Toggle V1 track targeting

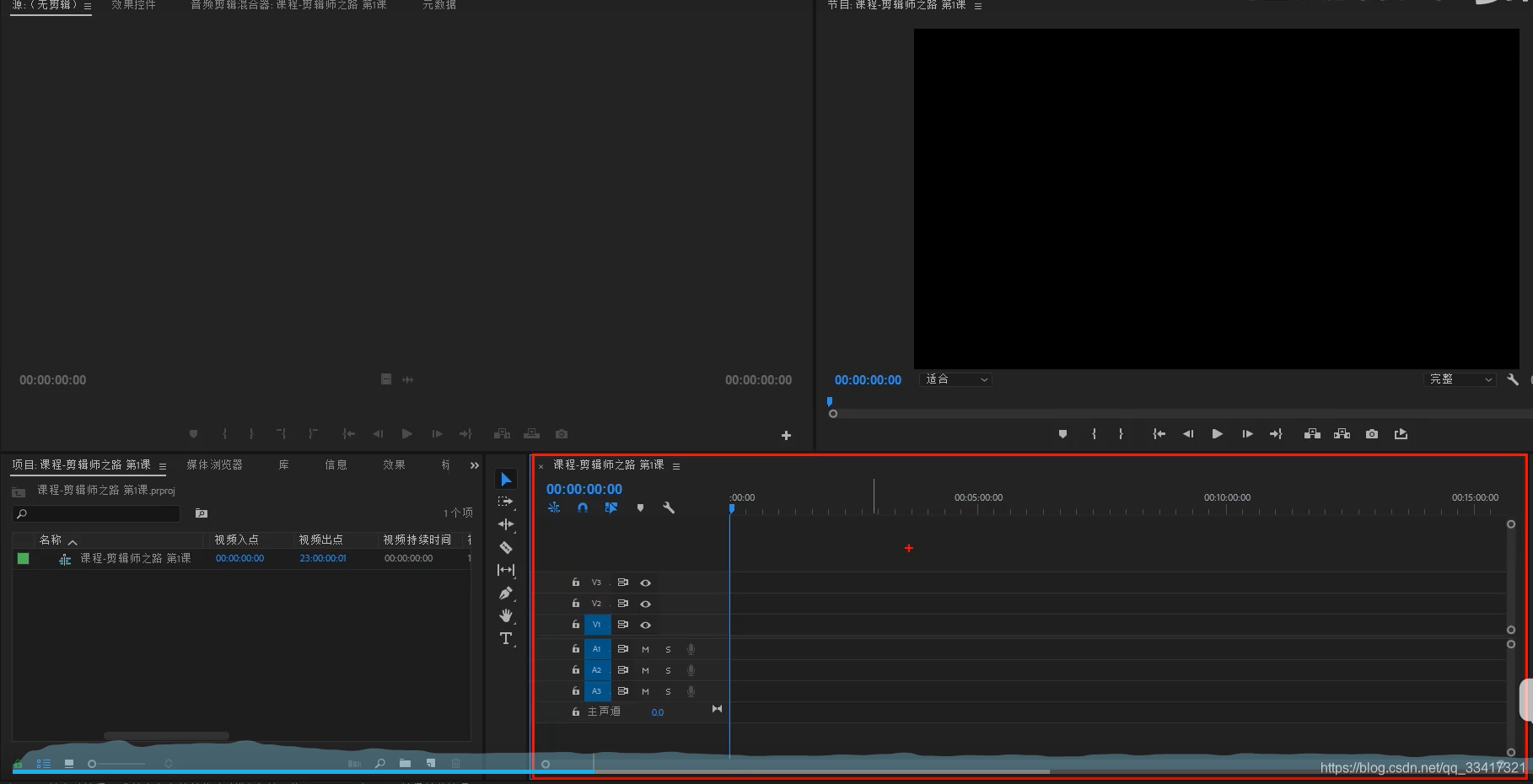pyautogui.click(x=597, y=625)
